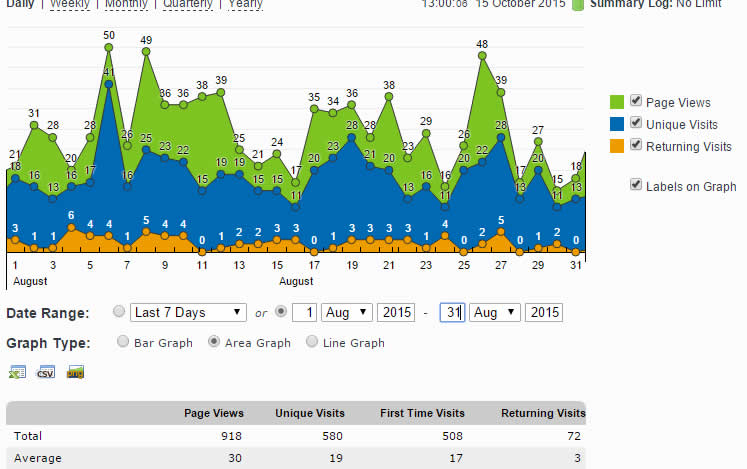
Task: Switch to Line Graph type
Action: tap(312, 341)
